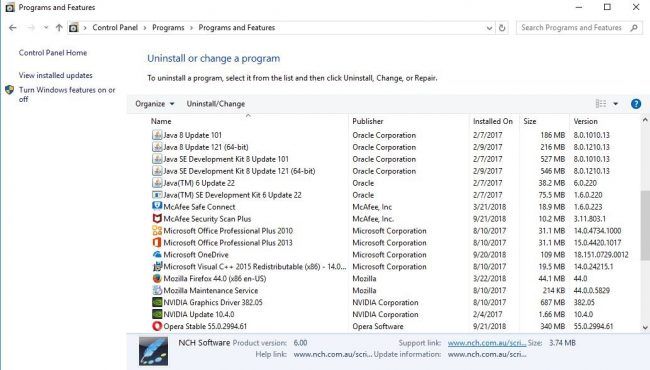Image resolution: width=650 pixels, height=370 pixels.
Task: Click the Java 8 Update 101 icon
Action: coord(157,135)
